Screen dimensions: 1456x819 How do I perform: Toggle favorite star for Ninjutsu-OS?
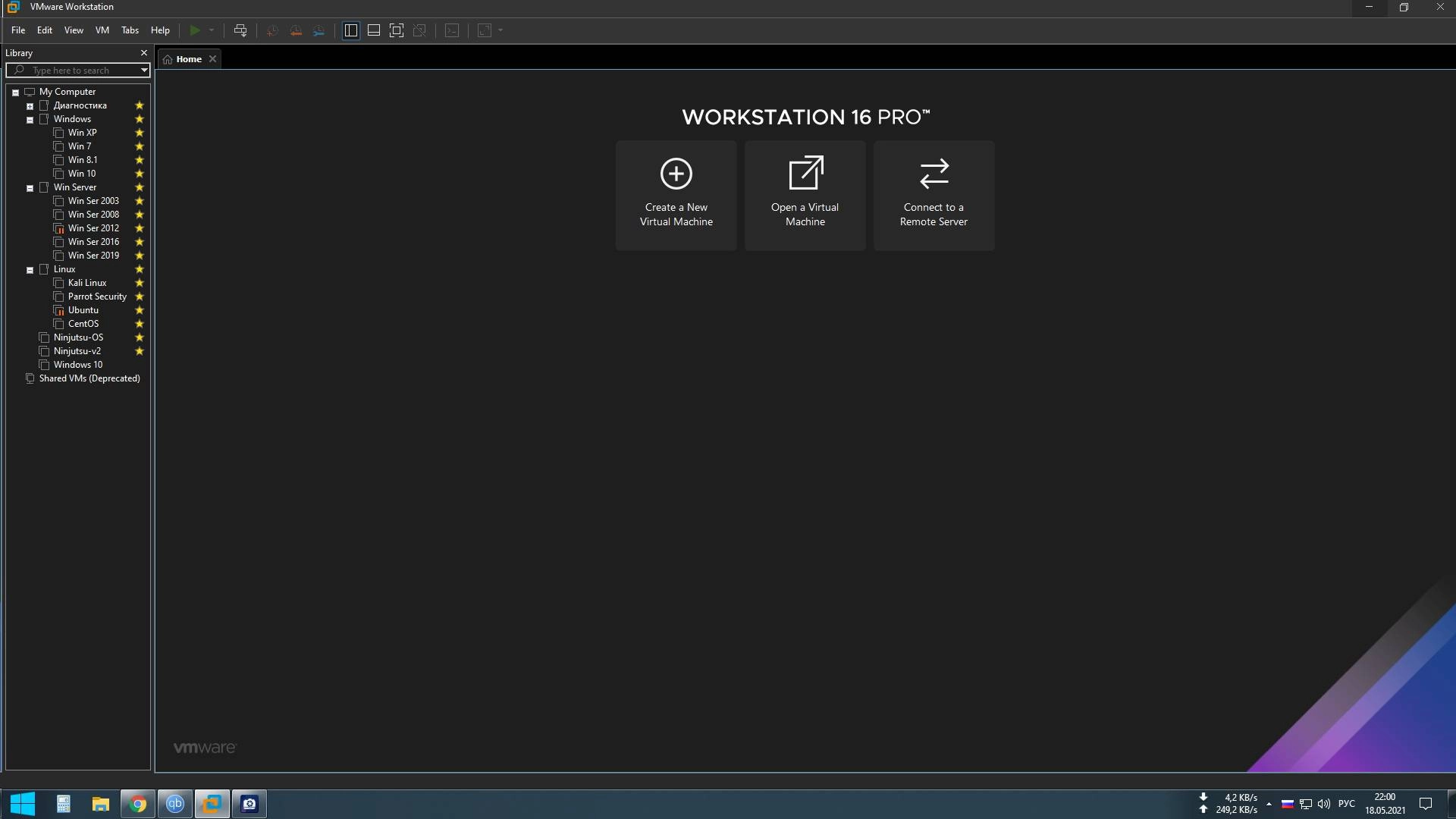(140, 337)
